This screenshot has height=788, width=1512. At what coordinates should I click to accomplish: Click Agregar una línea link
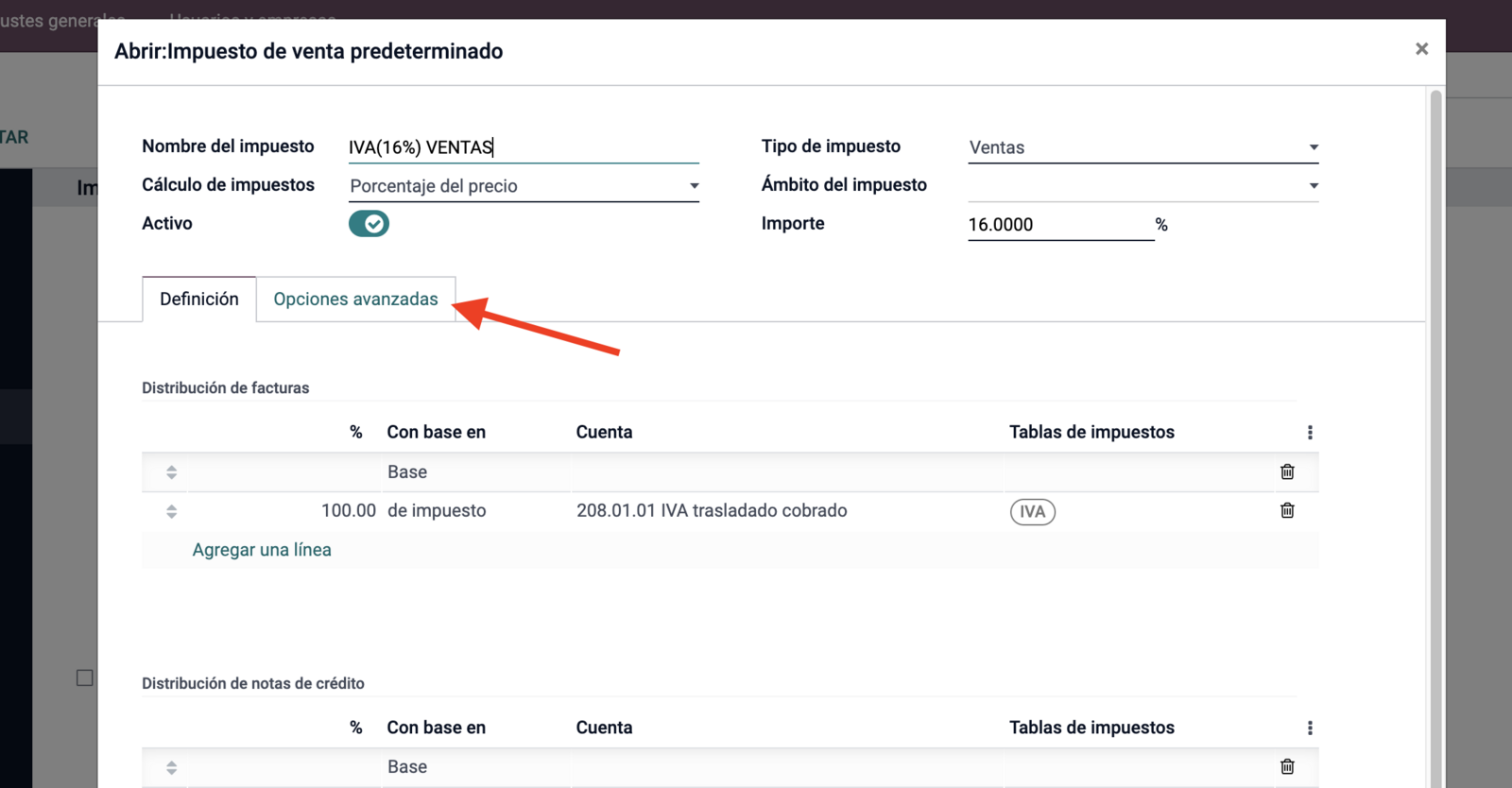262,550
